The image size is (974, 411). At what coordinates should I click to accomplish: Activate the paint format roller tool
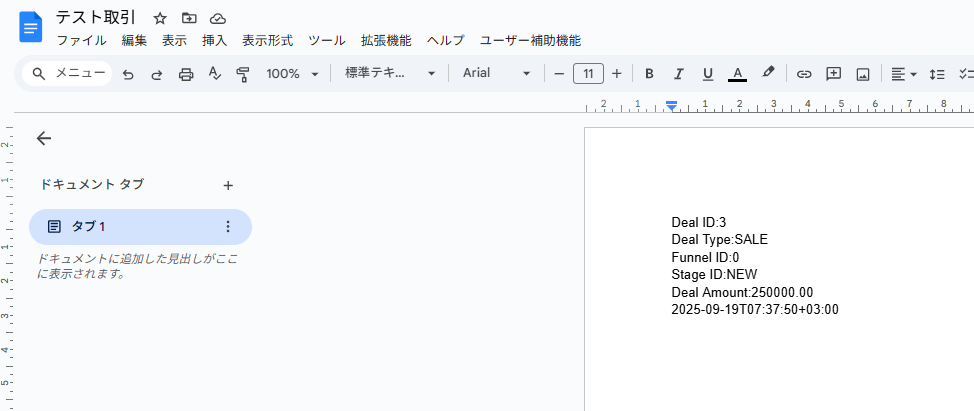point(242,74)
